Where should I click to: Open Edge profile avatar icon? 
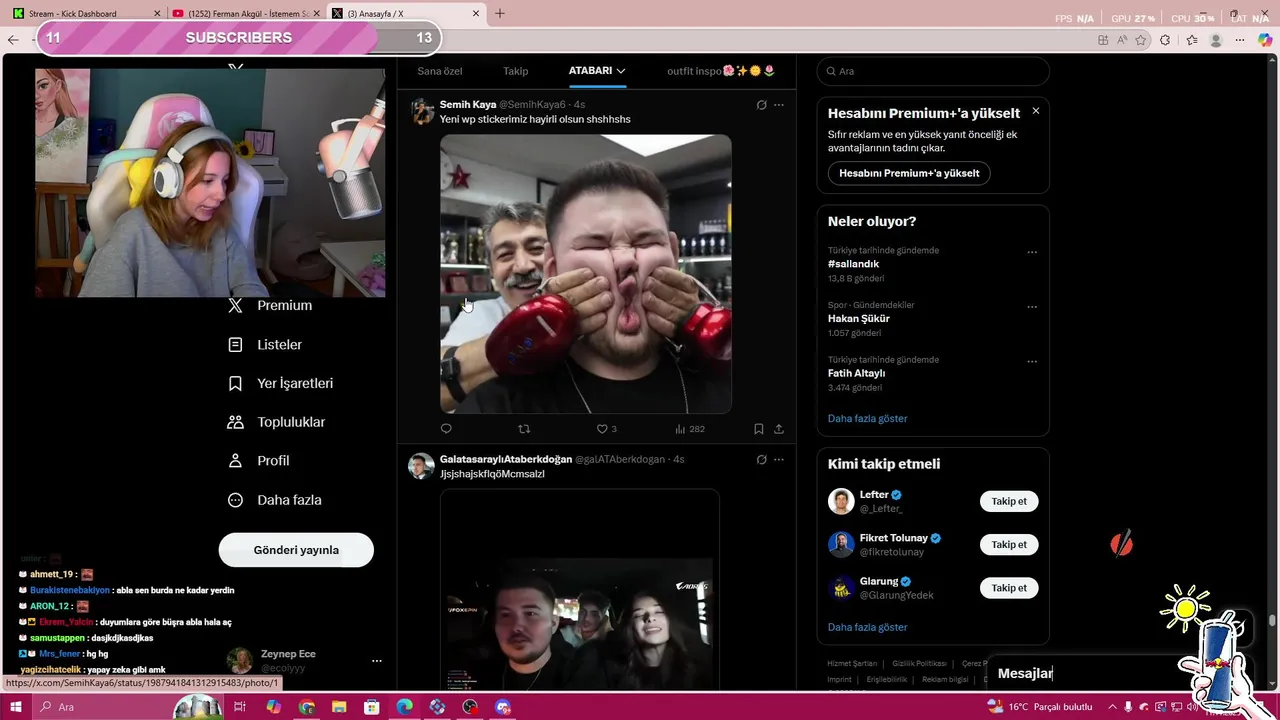1216,40
